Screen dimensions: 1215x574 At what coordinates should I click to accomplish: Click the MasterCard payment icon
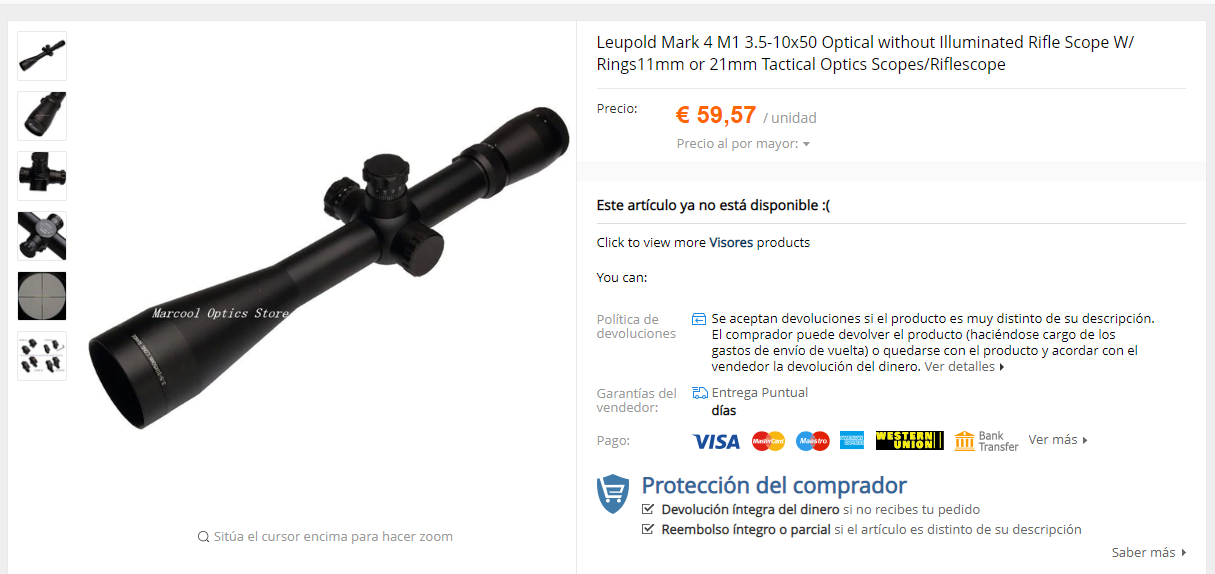click(768, 441)
